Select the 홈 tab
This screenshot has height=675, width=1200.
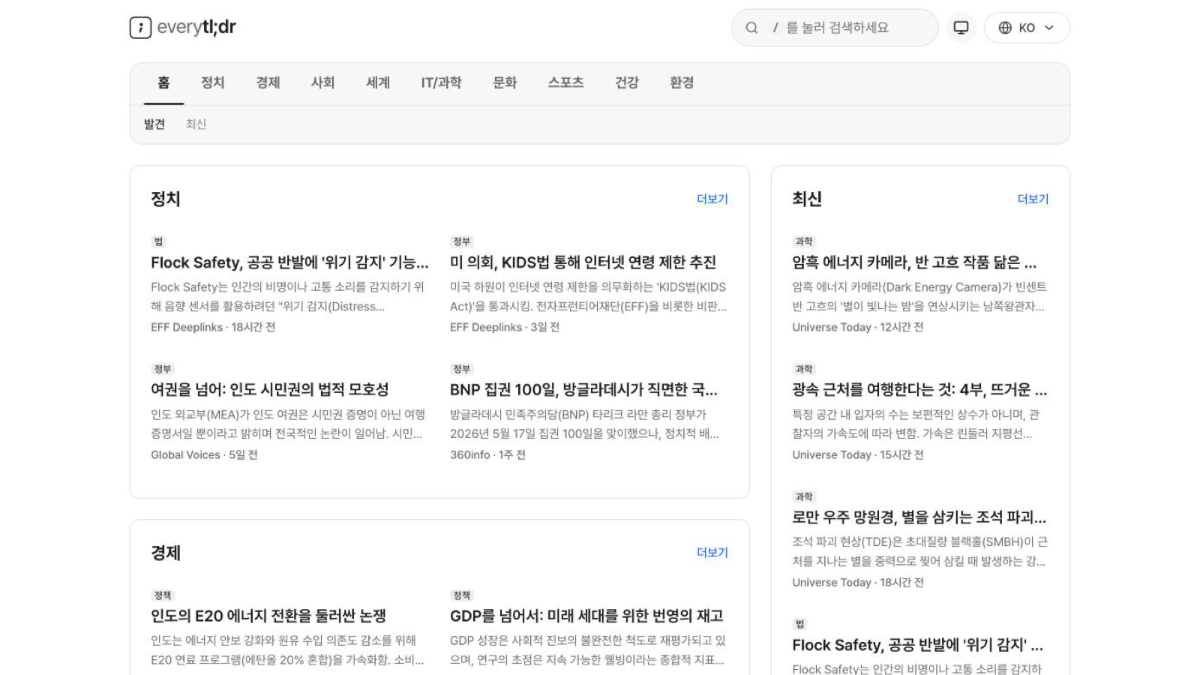(x=163, y=83)
